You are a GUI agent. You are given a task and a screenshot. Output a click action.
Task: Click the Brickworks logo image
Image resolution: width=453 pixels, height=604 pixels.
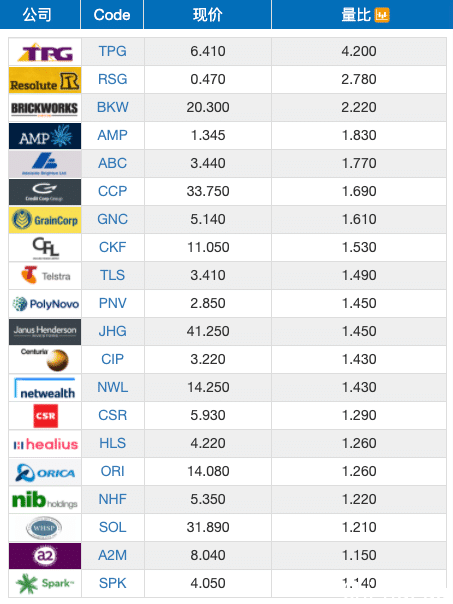(x=45, y=108)
